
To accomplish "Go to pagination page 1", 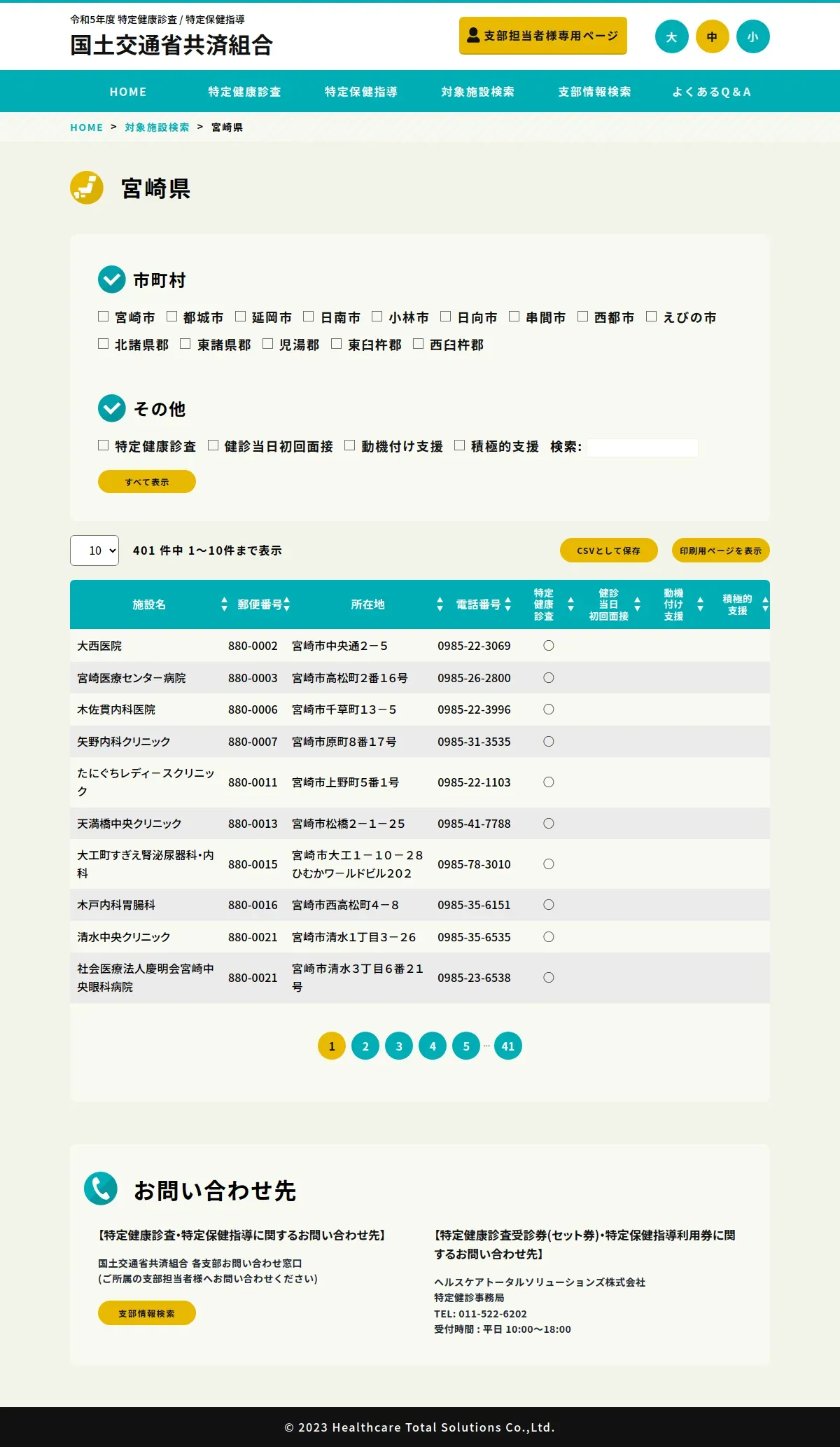I will click(x=332, y=1046).
